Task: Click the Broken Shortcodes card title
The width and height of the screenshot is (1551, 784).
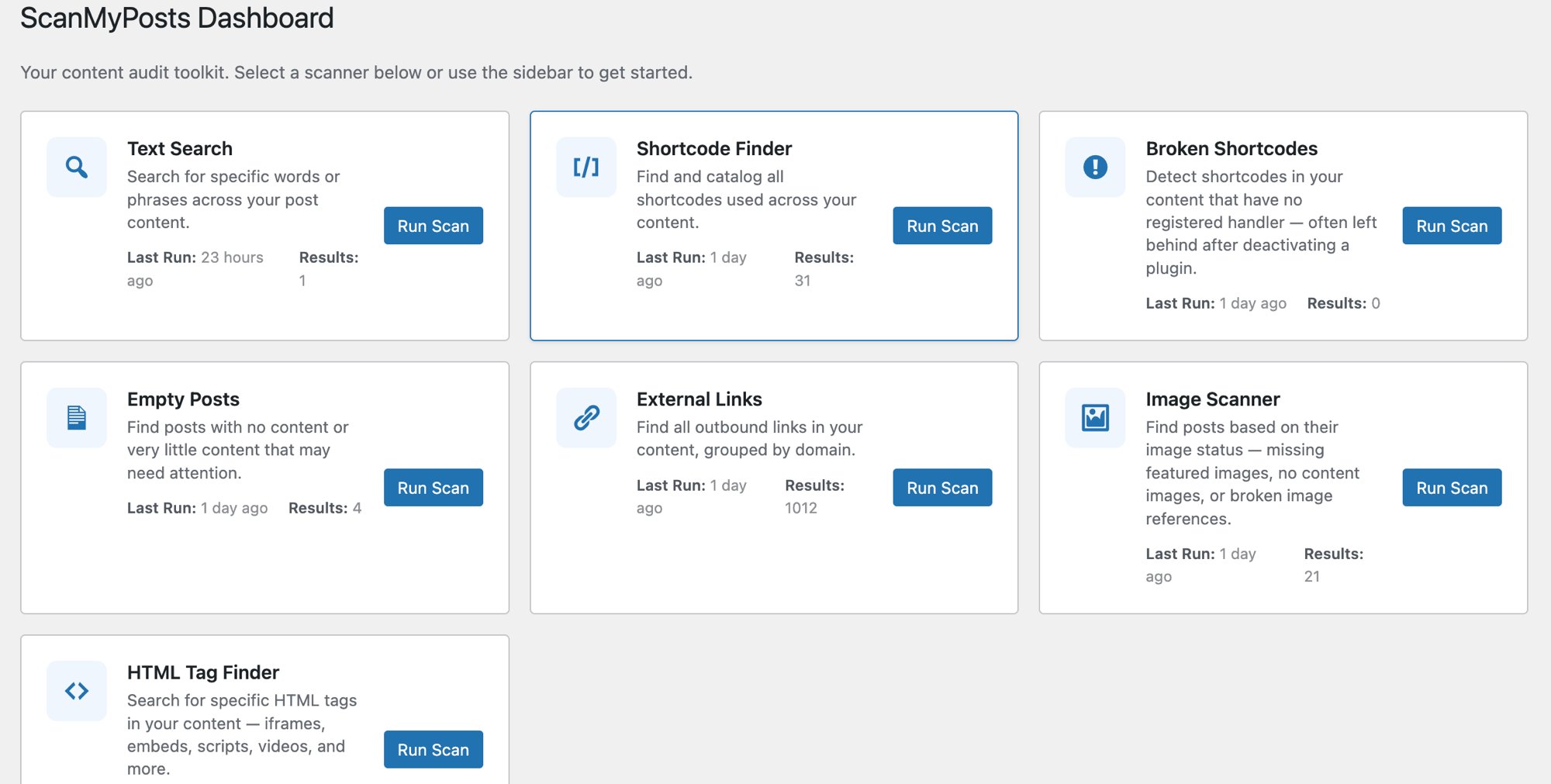Action: [x=1231, y=148]
